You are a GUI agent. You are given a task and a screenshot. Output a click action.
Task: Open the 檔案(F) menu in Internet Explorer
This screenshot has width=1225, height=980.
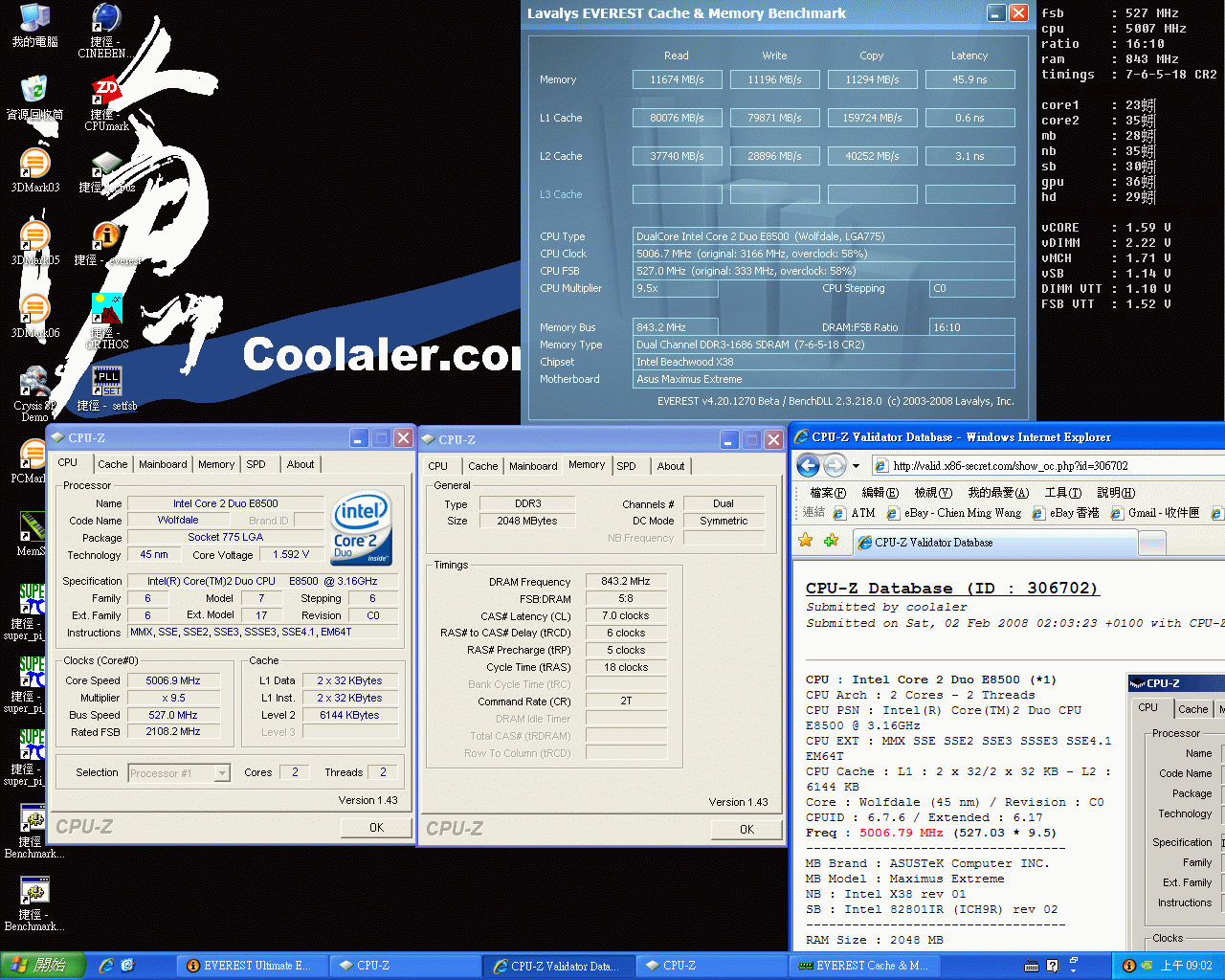[x=828, y=493]
